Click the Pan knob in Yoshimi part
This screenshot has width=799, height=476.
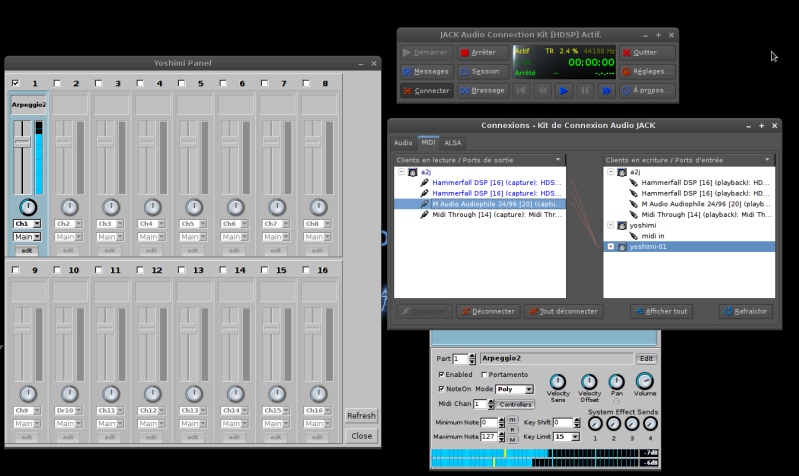point(617,382)
